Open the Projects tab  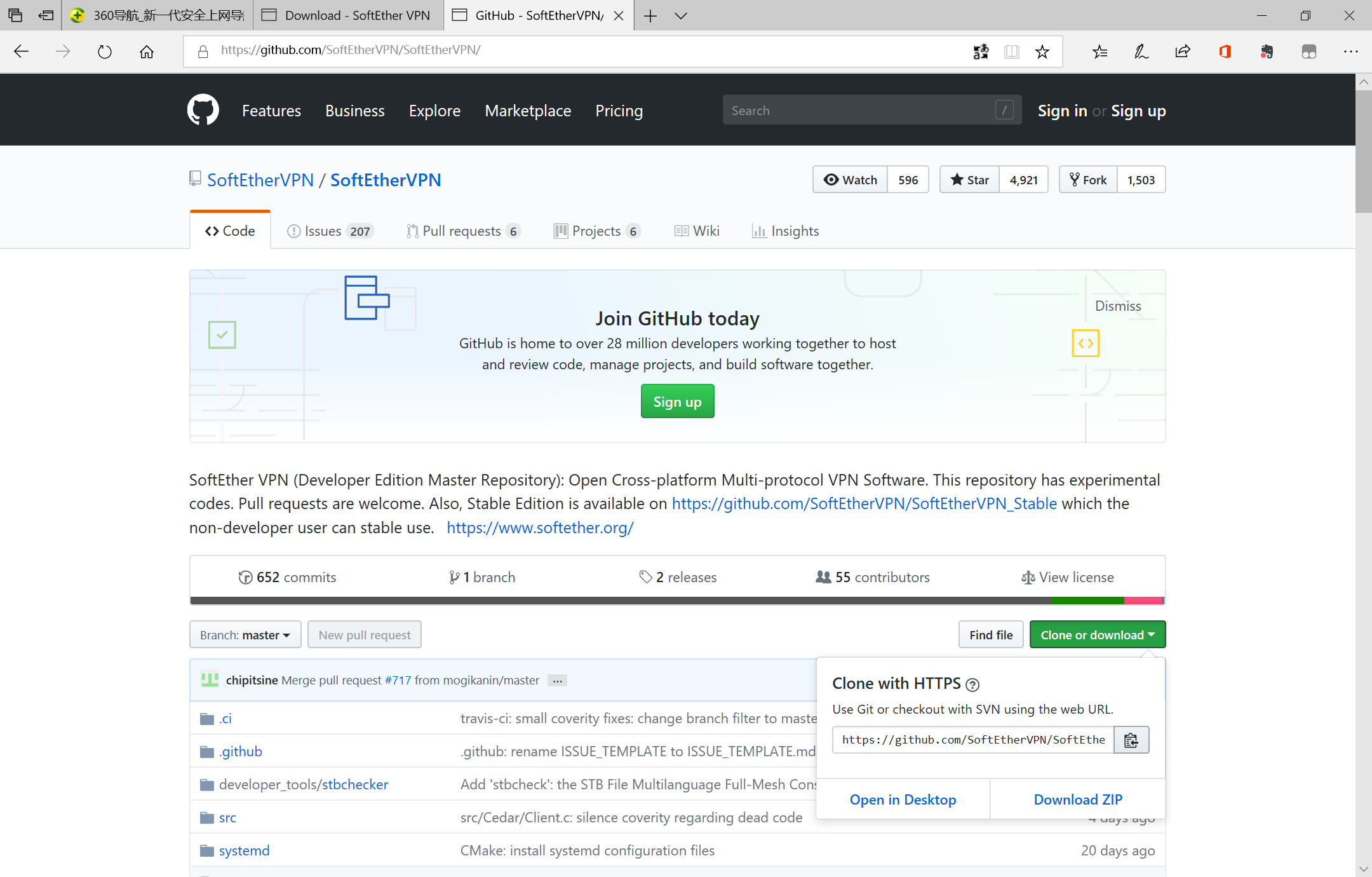(597, 231)
